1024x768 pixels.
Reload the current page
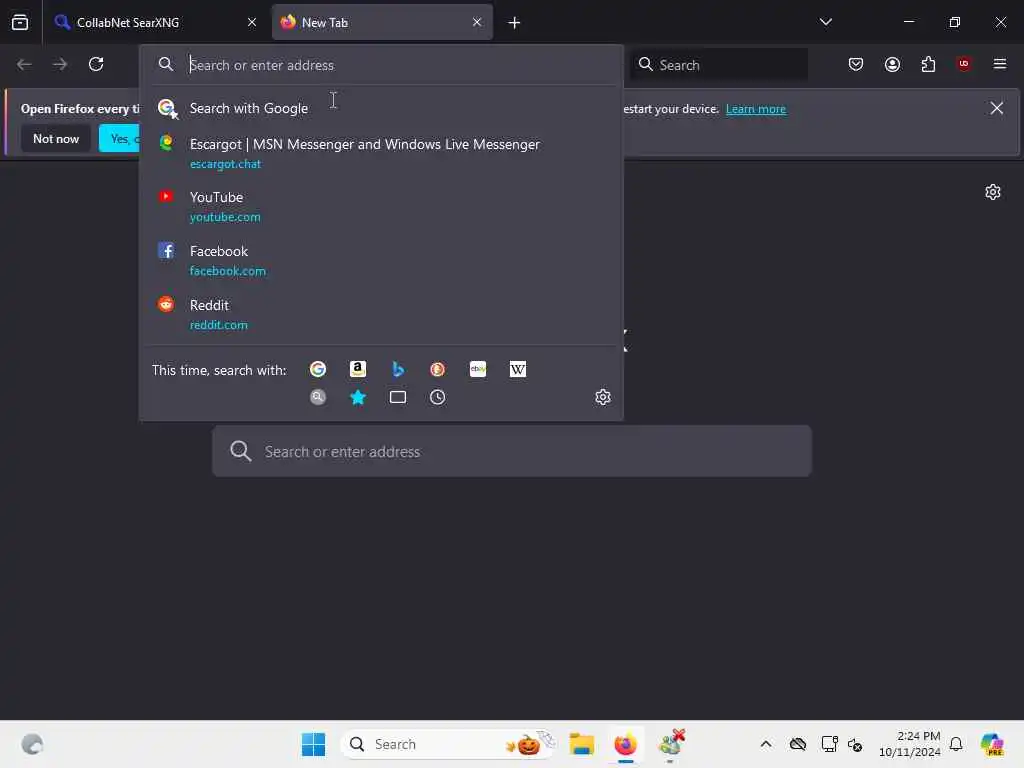point(96,64)
